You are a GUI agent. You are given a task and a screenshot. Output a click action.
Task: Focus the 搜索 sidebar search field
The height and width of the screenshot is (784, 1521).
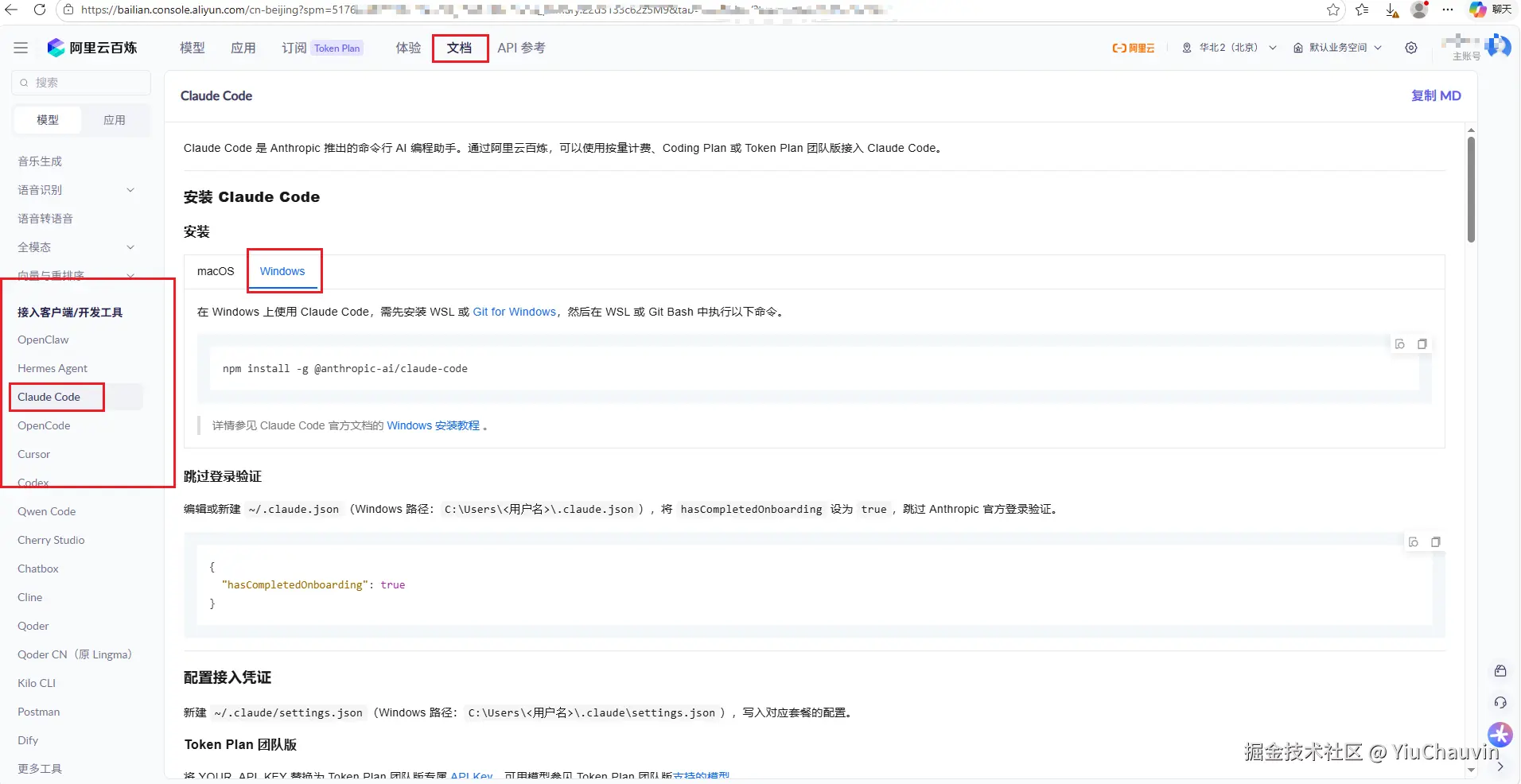[81, 83]
